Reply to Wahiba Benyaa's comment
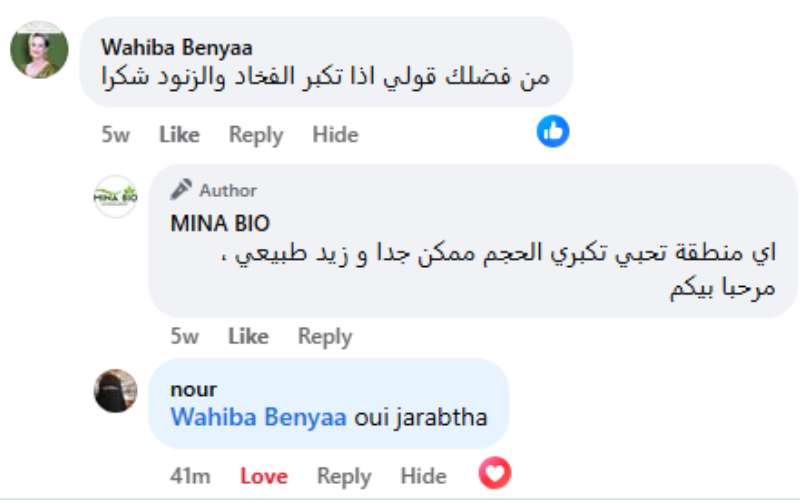 click(255, 134)
